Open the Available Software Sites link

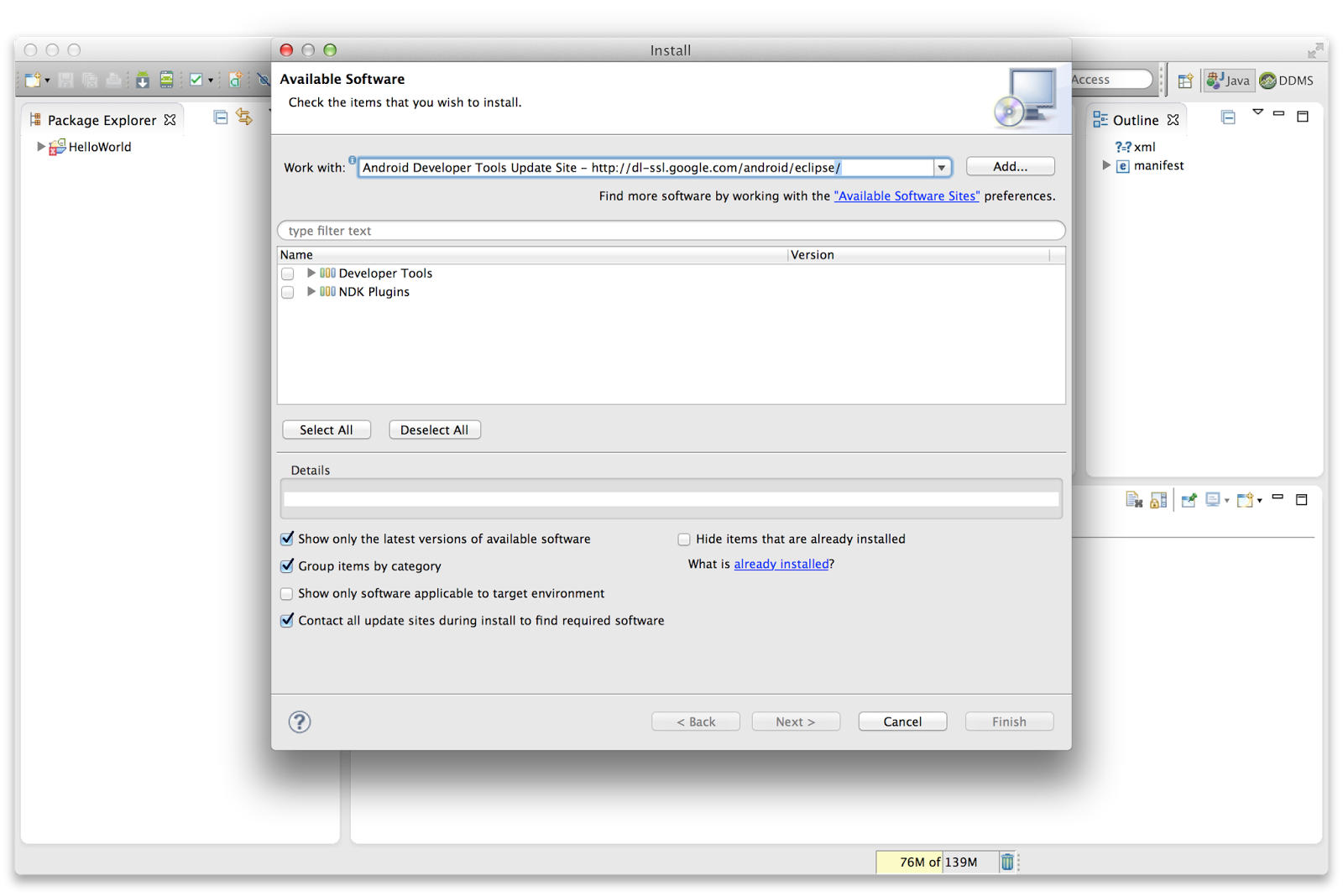point(907,195)
